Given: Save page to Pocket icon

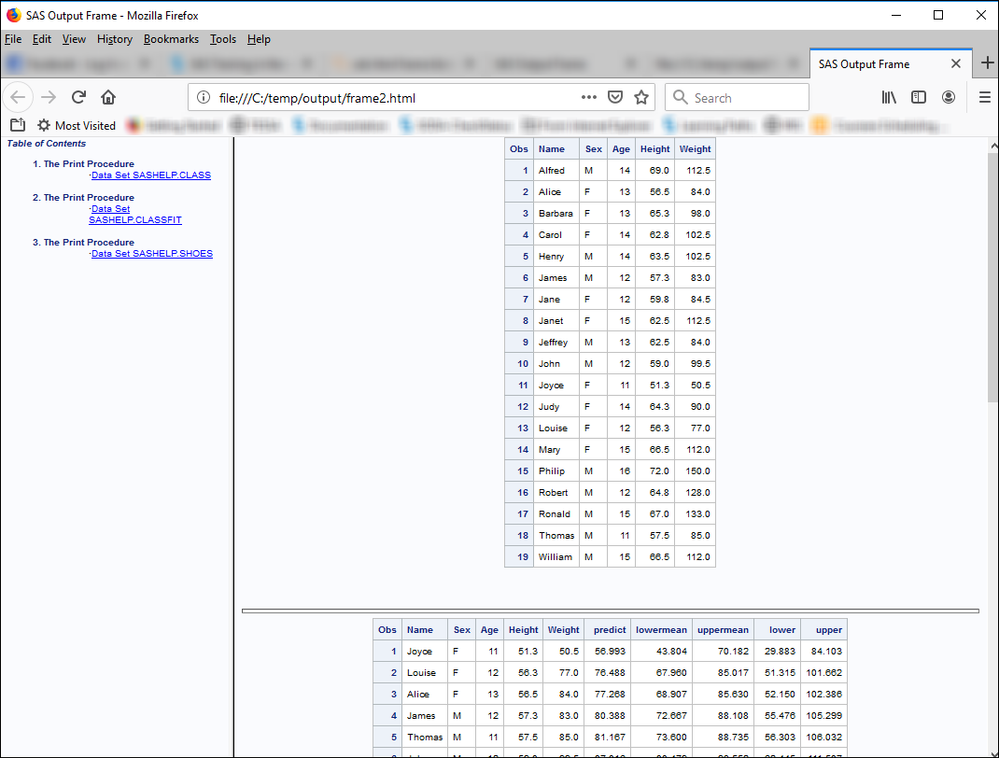Looking at the screenshot, I should click(x=615, y=97).
